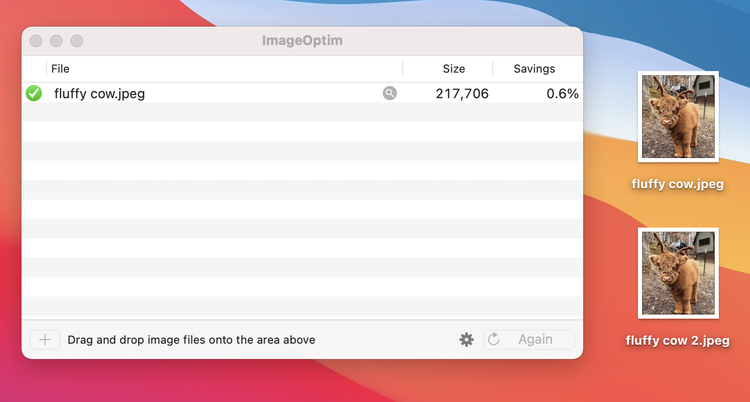The width and height of the screenshot is (750, 402).
Task: Sort by the Size column header
Action: pyautogui.click(x=453, y=69)
